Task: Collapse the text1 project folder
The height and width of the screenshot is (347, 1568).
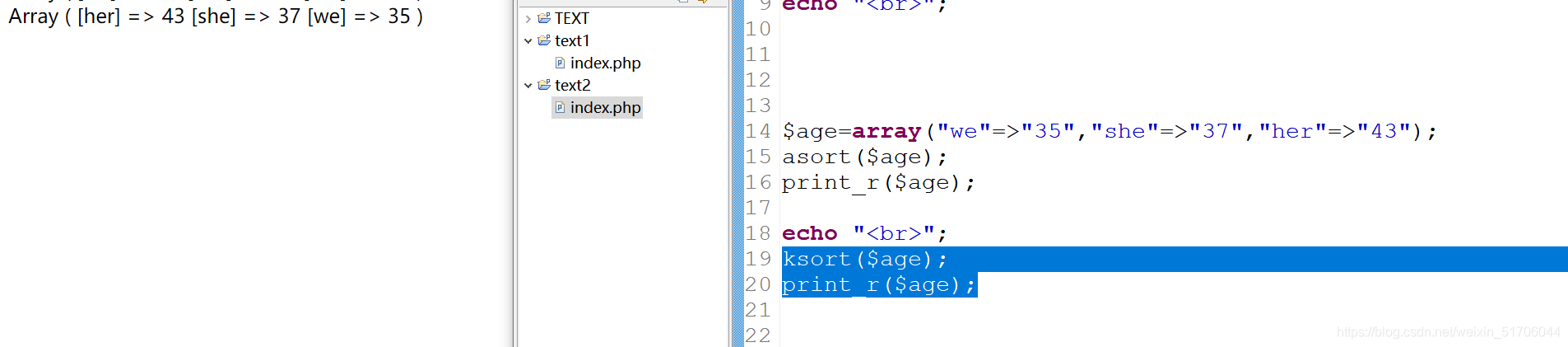Action: (528, 40)
